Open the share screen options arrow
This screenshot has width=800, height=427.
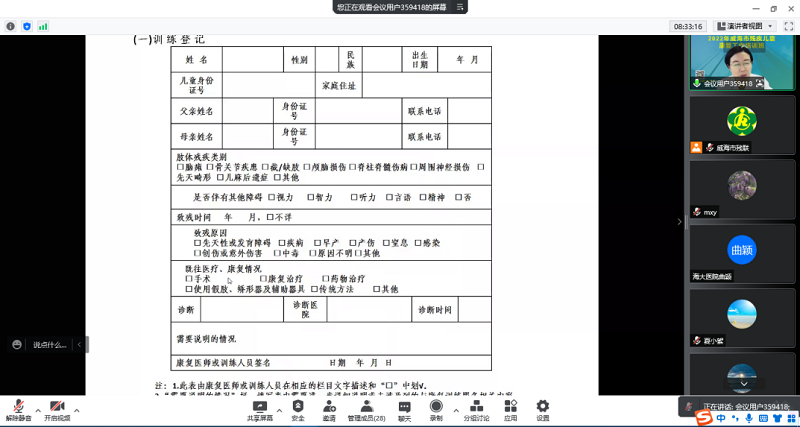pos(279,410)
